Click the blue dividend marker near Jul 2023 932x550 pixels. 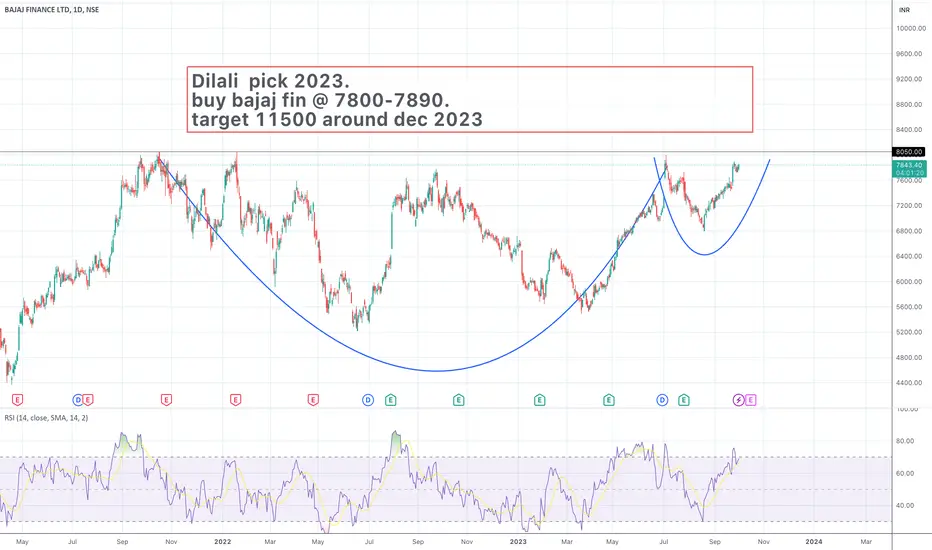662,400
